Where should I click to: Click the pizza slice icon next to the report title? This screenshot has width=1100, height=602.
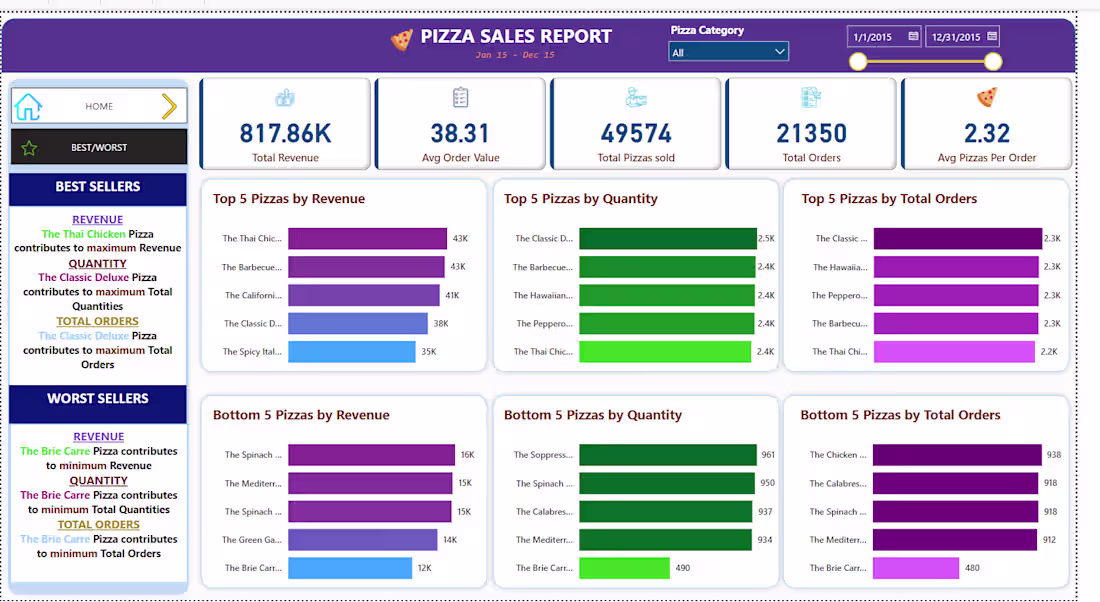pos(398,37)
